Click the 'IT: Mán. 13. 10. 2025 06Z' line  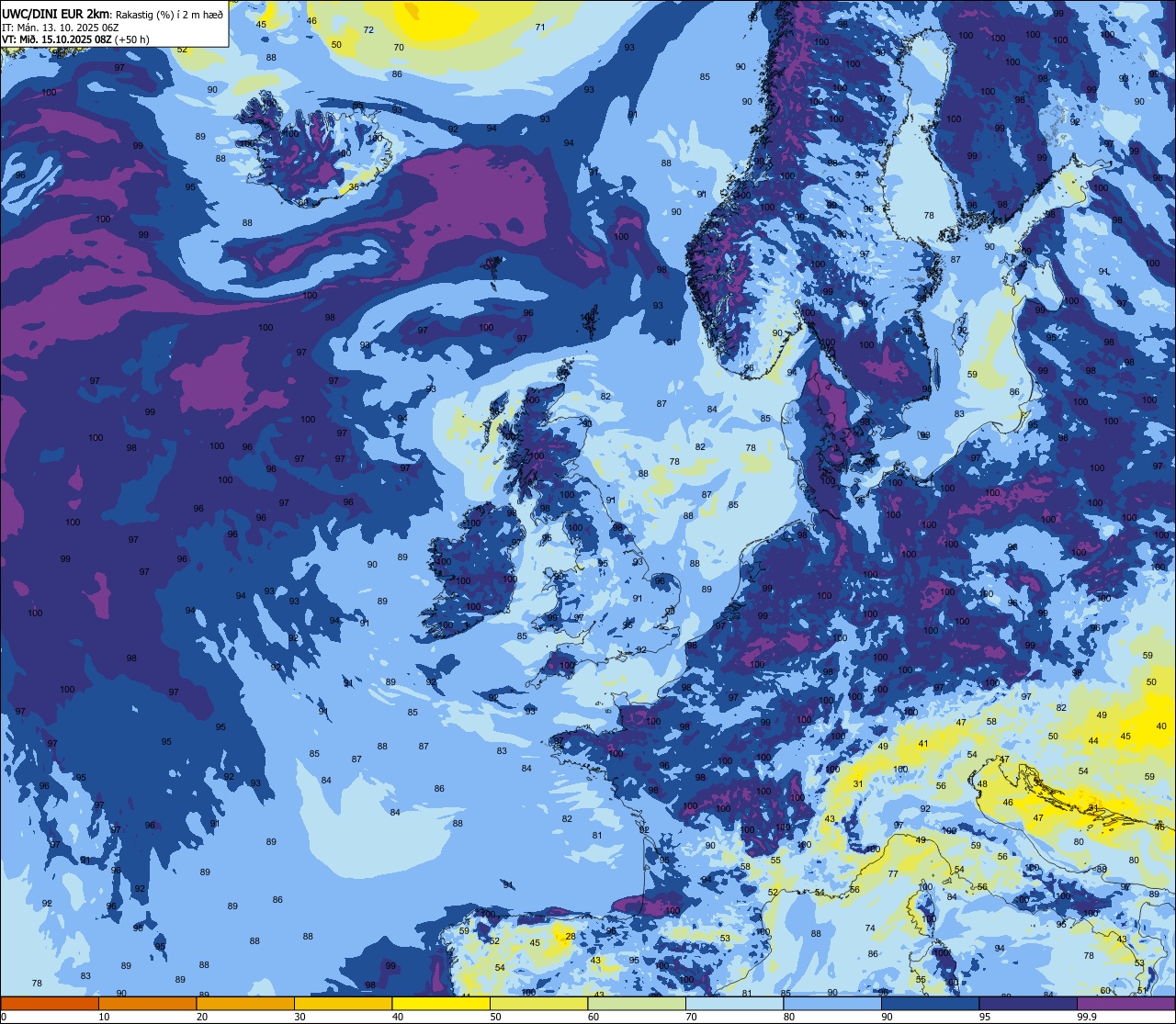[x=60, y=27]
